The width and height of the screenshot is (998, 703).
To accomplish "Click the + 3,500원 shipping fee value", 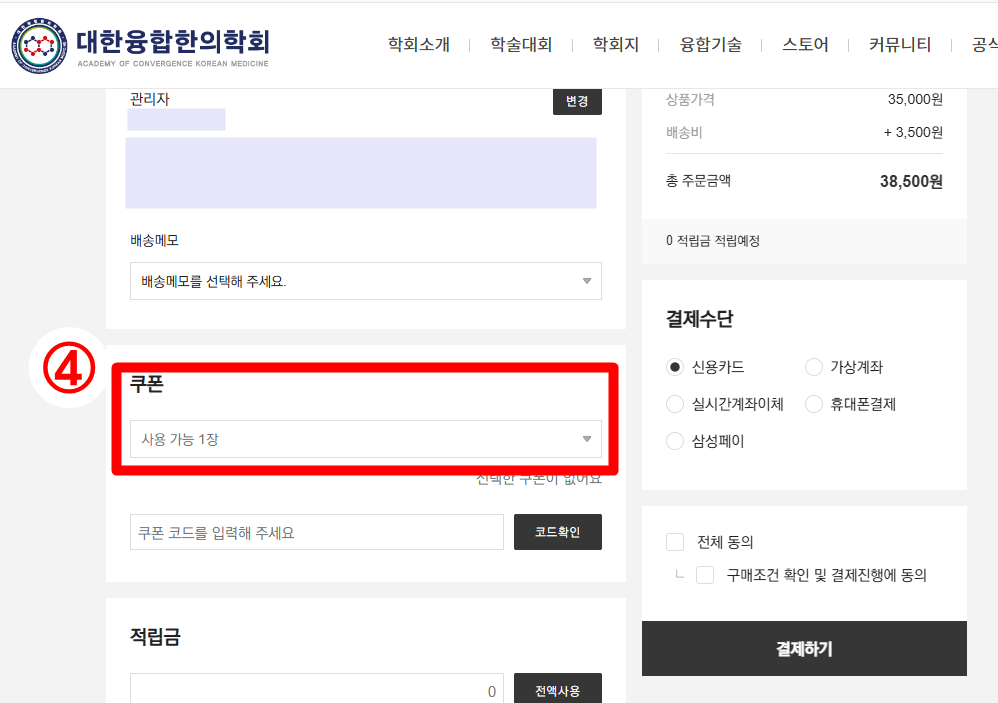I will tap(913, 132).
